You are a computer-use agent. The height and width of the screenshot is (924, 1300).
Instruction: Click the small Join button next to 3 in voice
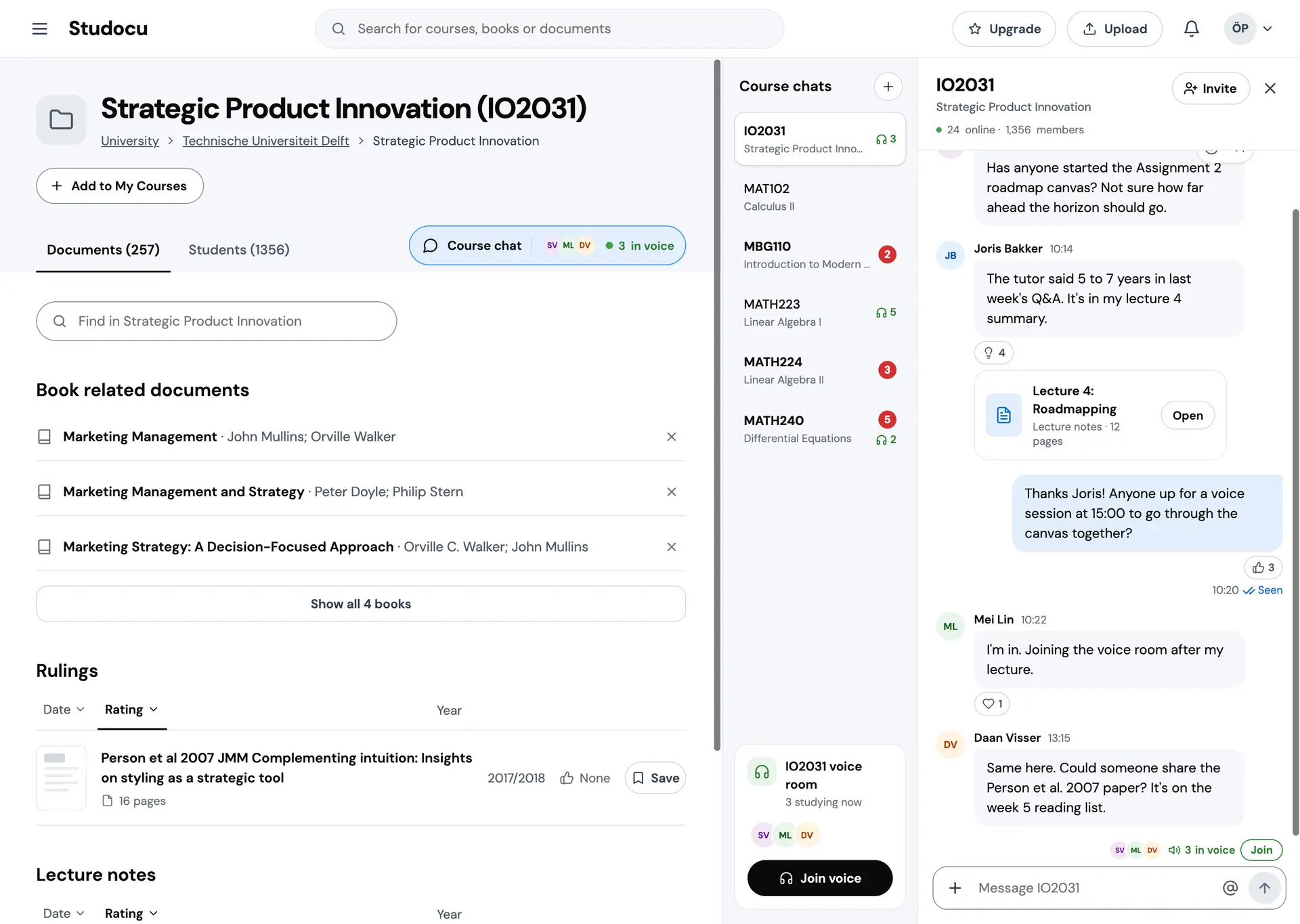click(1261, 850)
